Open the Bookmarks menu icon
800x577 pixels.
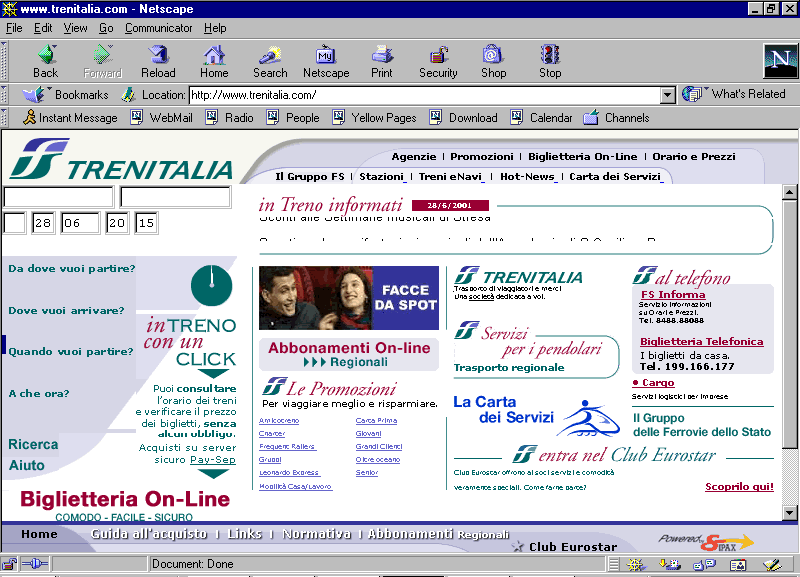click(x=65, y=94)
